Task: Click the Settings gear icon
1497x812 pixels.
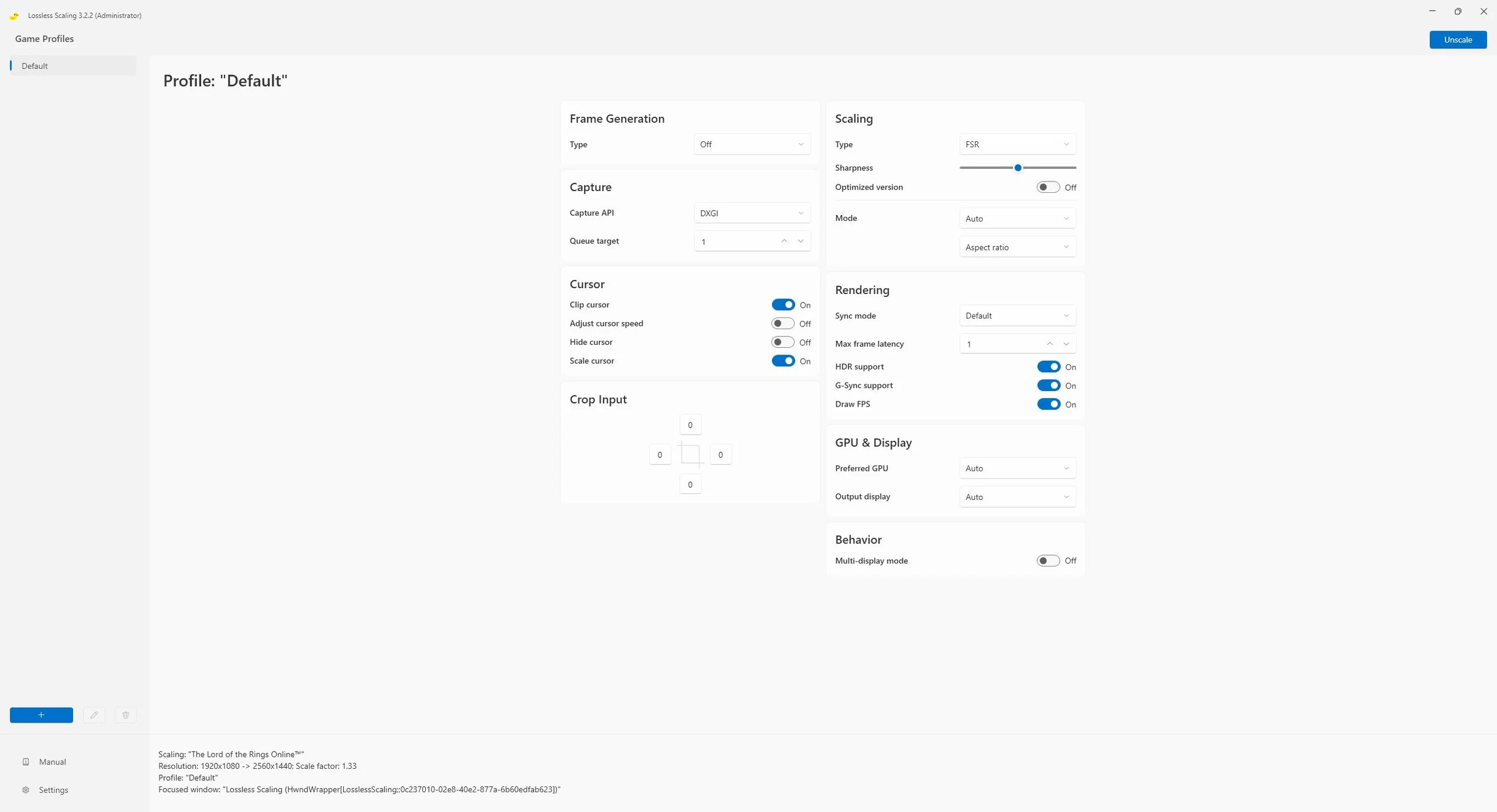Action: coord(26,790)
